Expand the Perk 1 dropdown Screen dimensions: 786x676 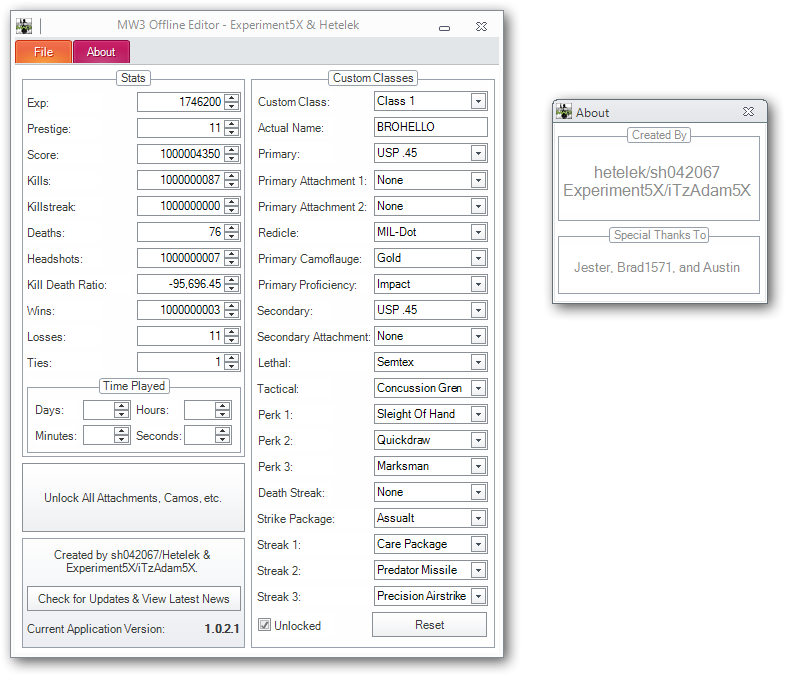(478, 414)
